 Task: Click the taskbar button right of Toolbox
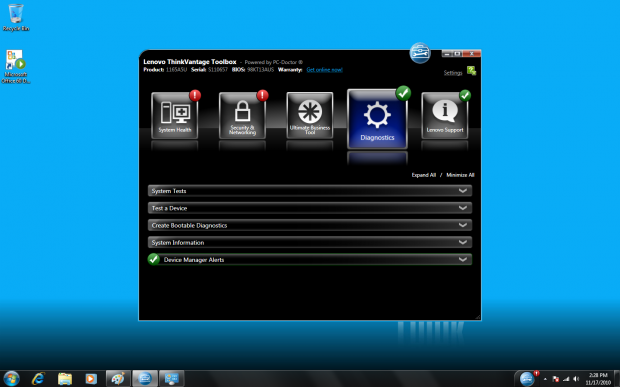click(x=172, y=379)
